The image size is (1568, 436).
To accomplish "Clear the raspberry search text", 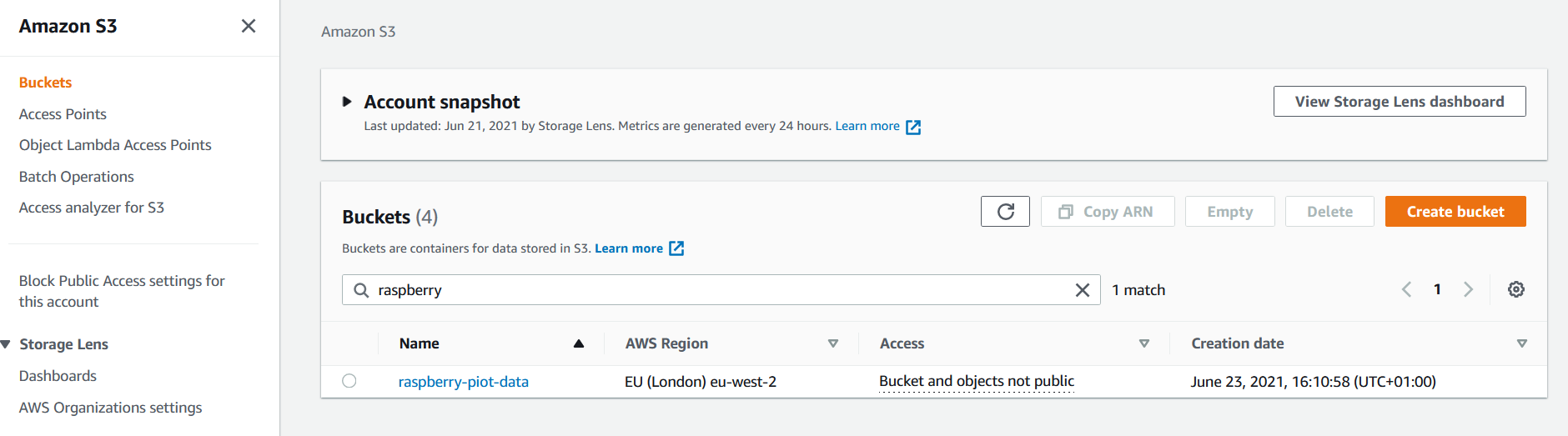I will [1083, 290].
